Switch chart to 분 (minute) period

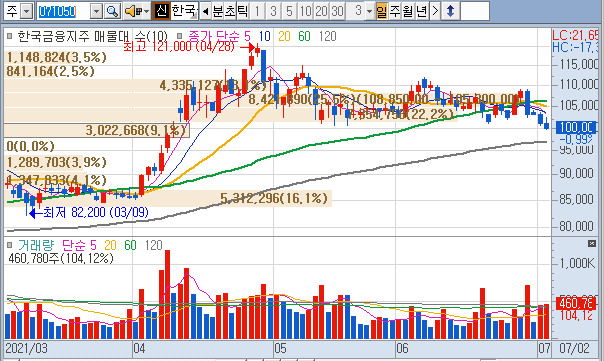(218, 11)
